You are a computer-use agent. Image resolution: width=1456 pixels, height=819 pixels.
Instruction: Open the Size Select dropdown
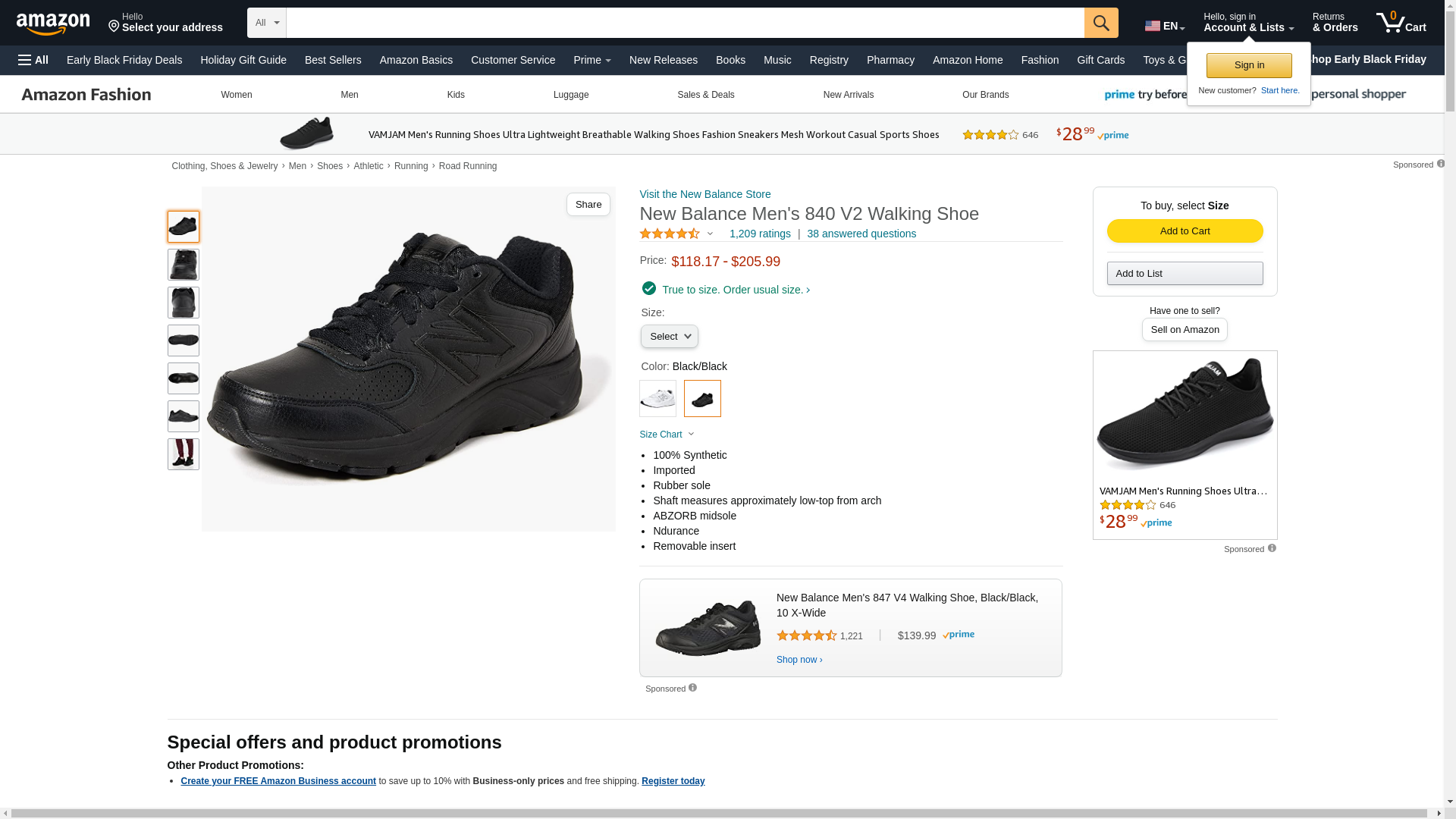point(669,337)
